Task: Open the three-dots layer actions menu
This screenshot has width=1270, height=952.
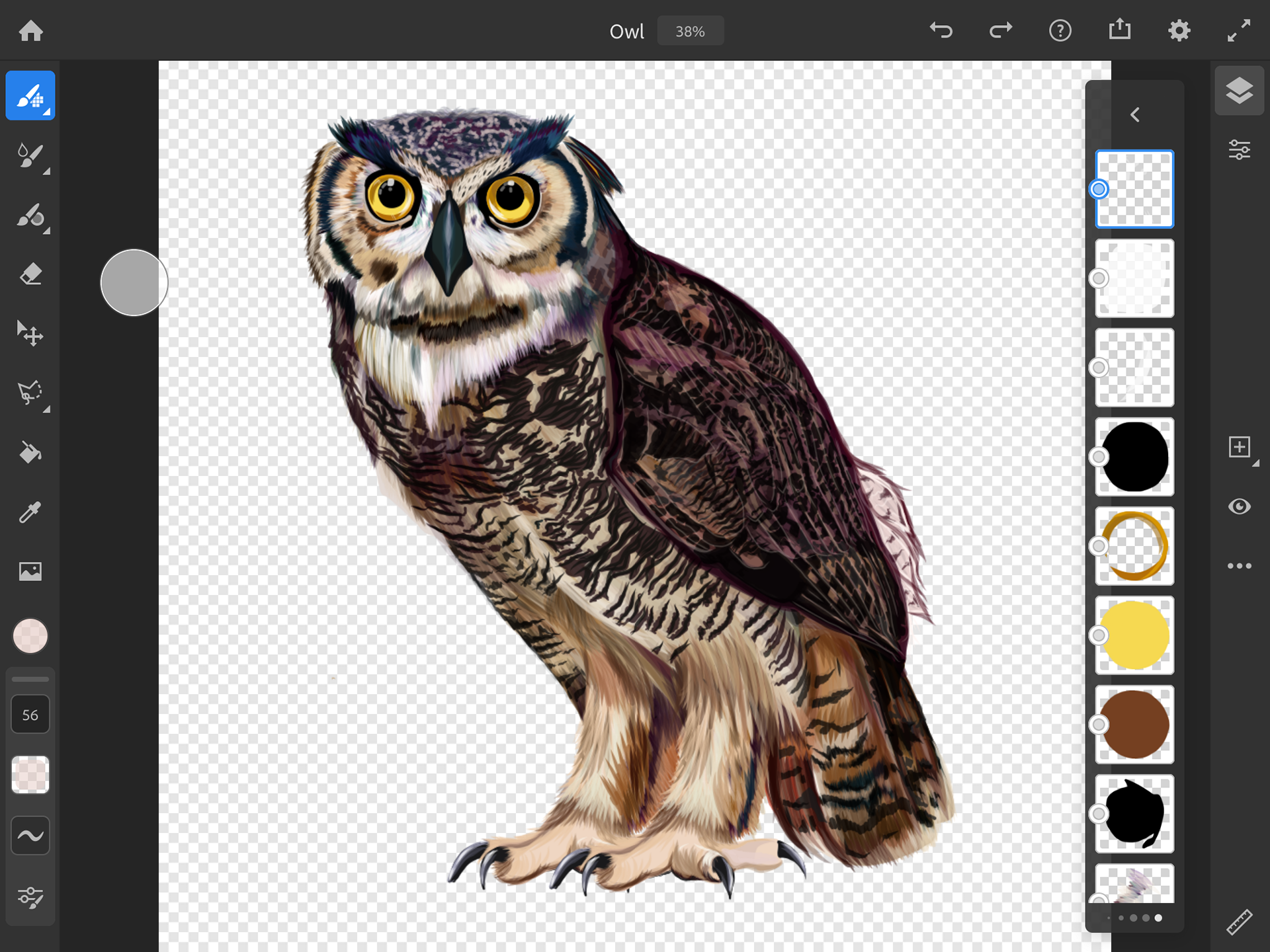Action: pyautogui.click(x=1239, y=566)
